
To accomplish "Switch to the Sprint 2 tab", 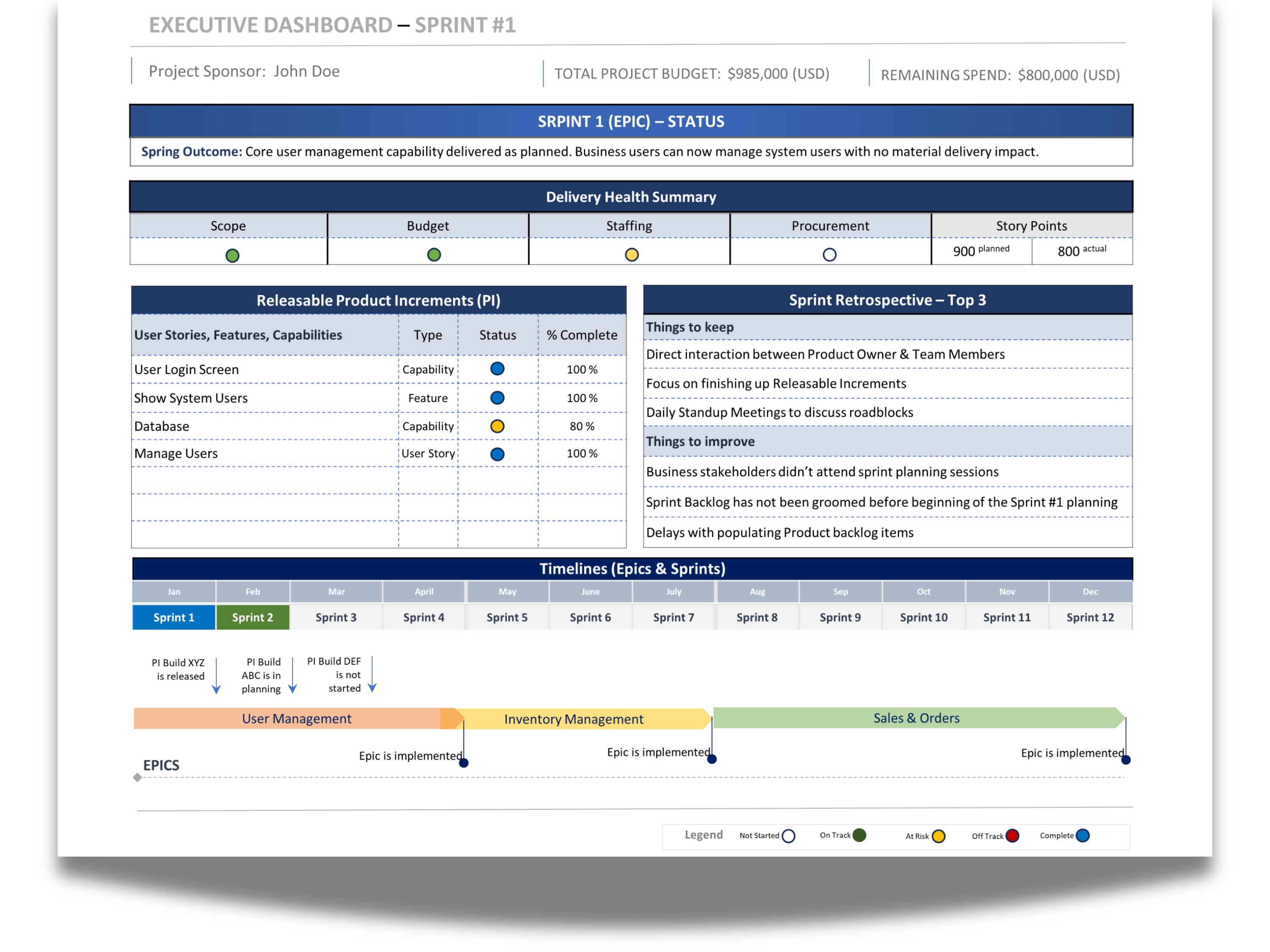I will pos(253,617).
